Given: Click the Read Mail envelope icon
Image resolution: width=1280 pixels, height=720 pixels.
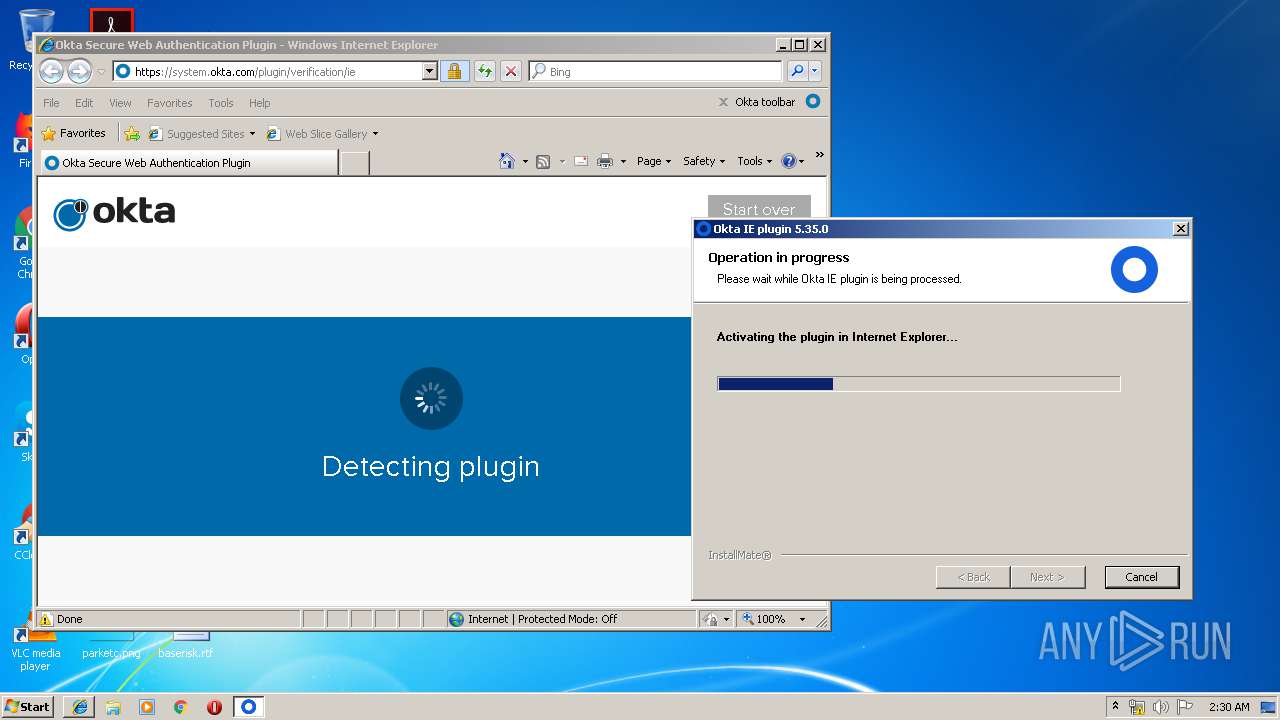Looking at the screenshot, I should pos(581,161).
